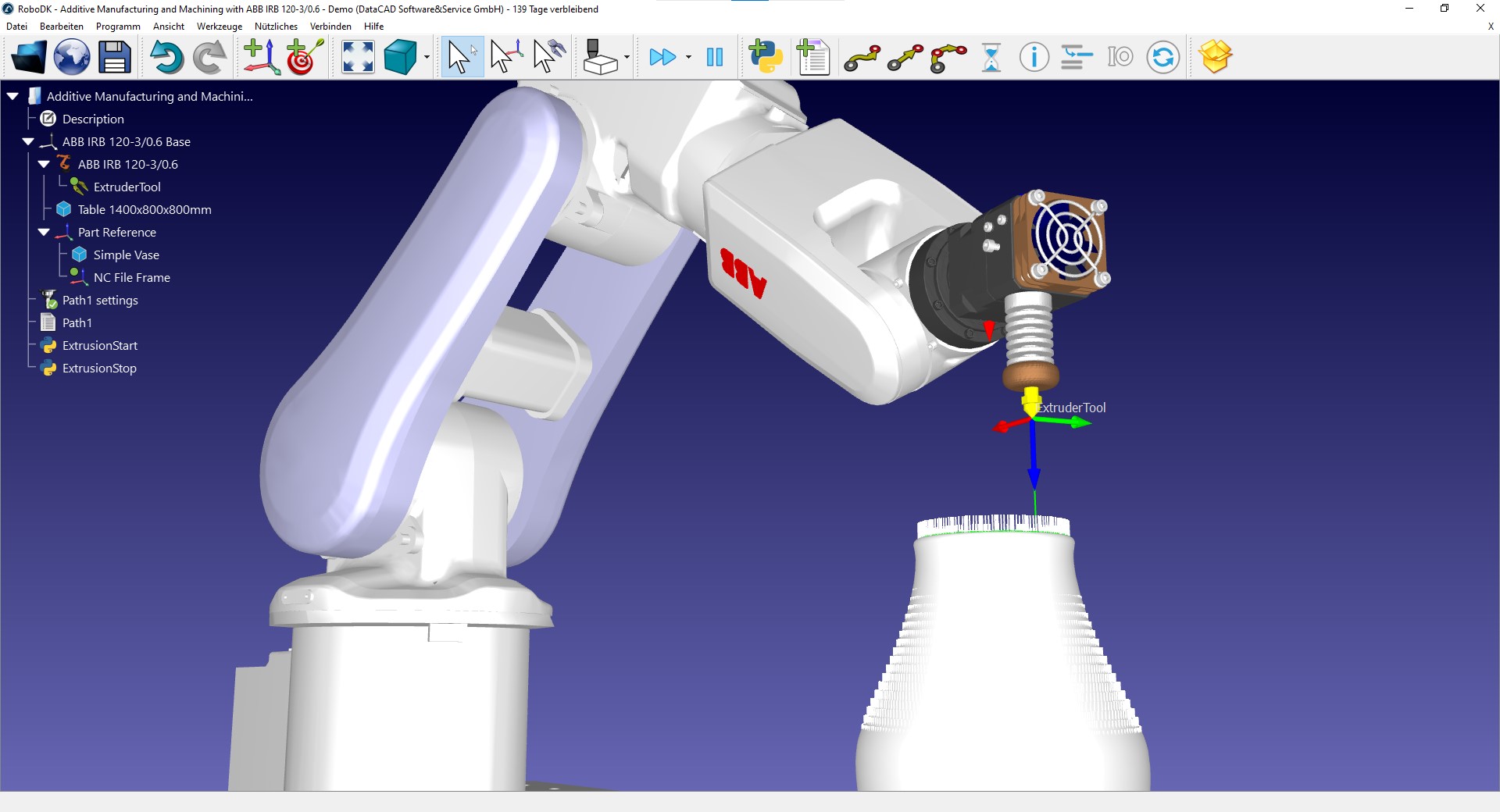Open the Datei menu
The height and width of the screenshot is (812, 1500).
[16, 27]
